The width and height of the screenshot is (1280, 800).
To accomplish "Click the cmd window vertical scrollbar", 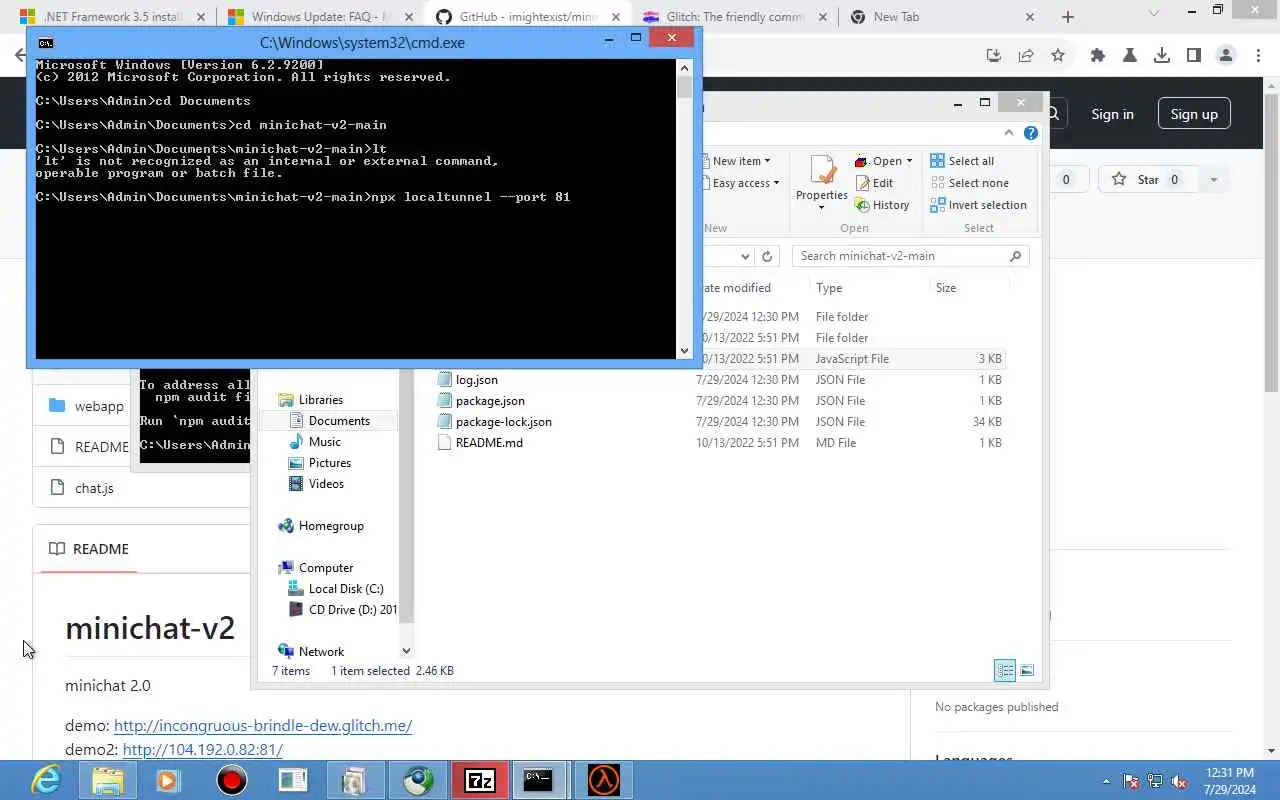I will (x=684, y=208).
